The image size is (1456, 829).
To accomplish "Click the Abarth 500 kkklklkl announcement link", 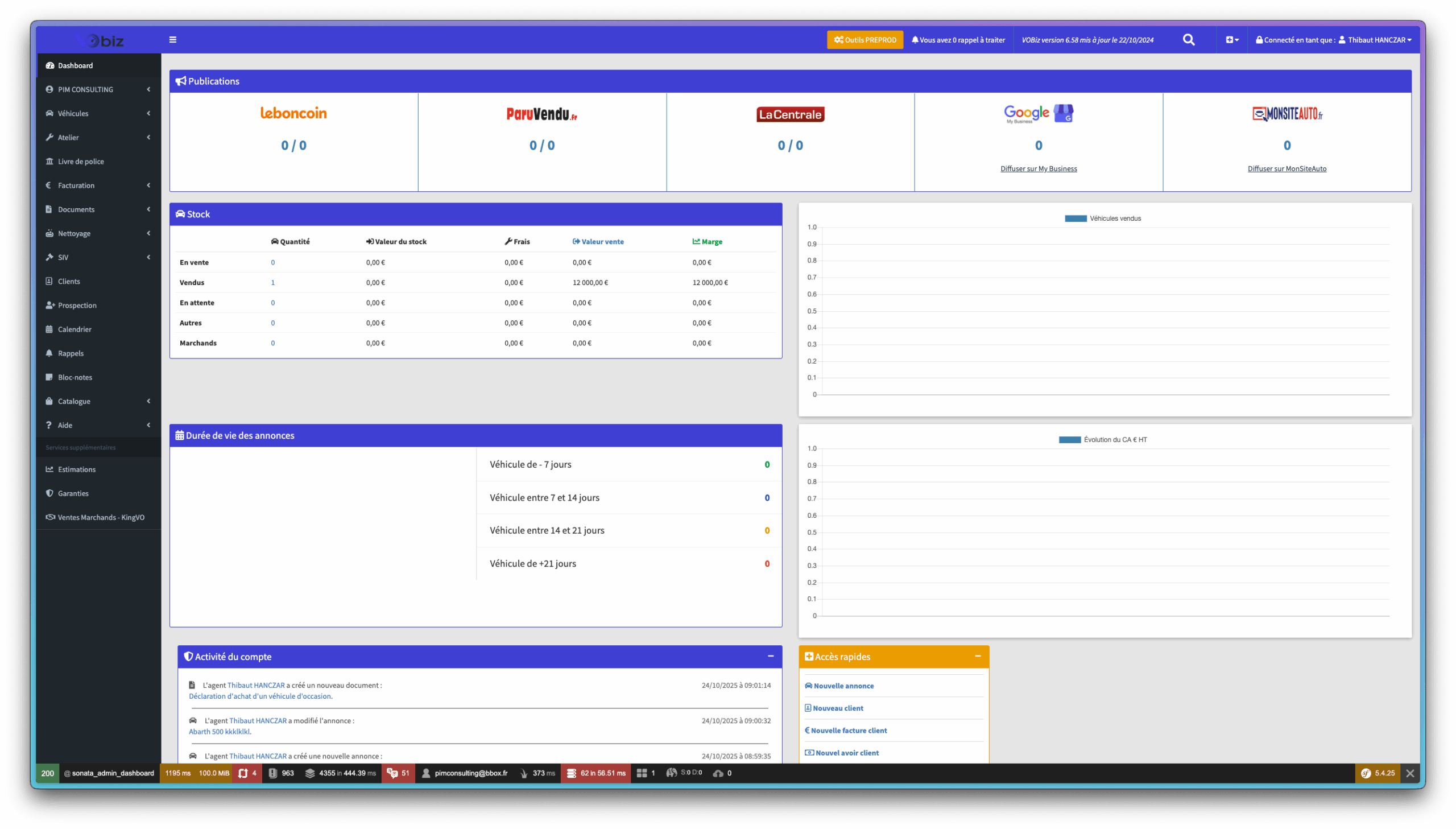I will coord(219,732).
